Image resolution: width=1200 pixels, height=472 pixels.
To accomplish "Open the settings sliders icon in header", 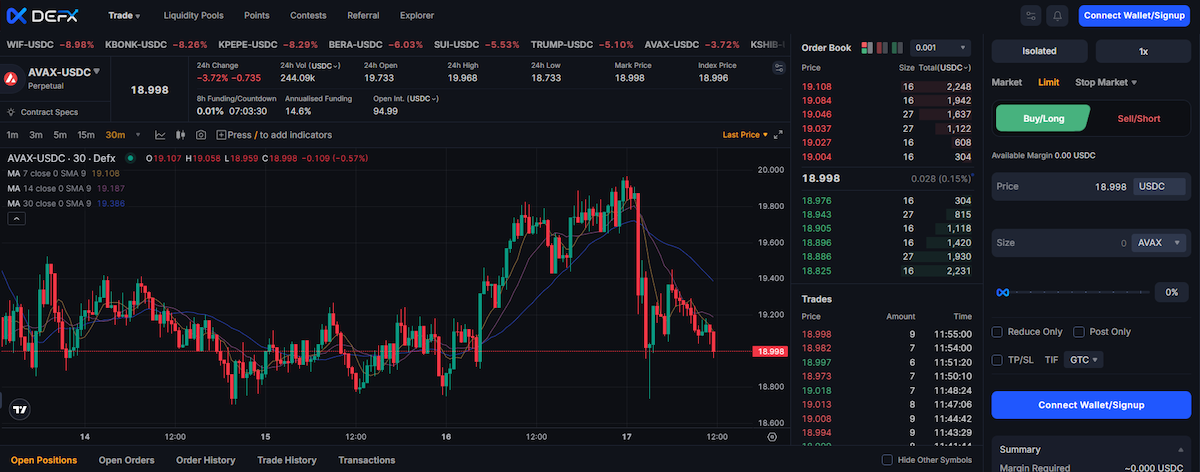I will coord(1031,16).
